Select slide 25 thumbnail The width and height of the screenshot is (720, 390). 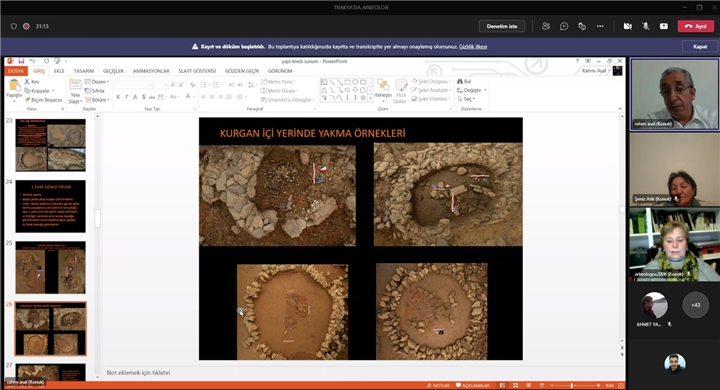click(51, 267)
